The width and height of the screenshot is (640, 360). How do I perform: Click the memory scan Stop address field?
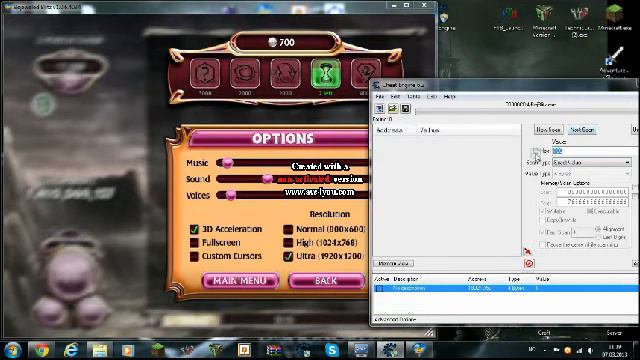pos(592,202)
